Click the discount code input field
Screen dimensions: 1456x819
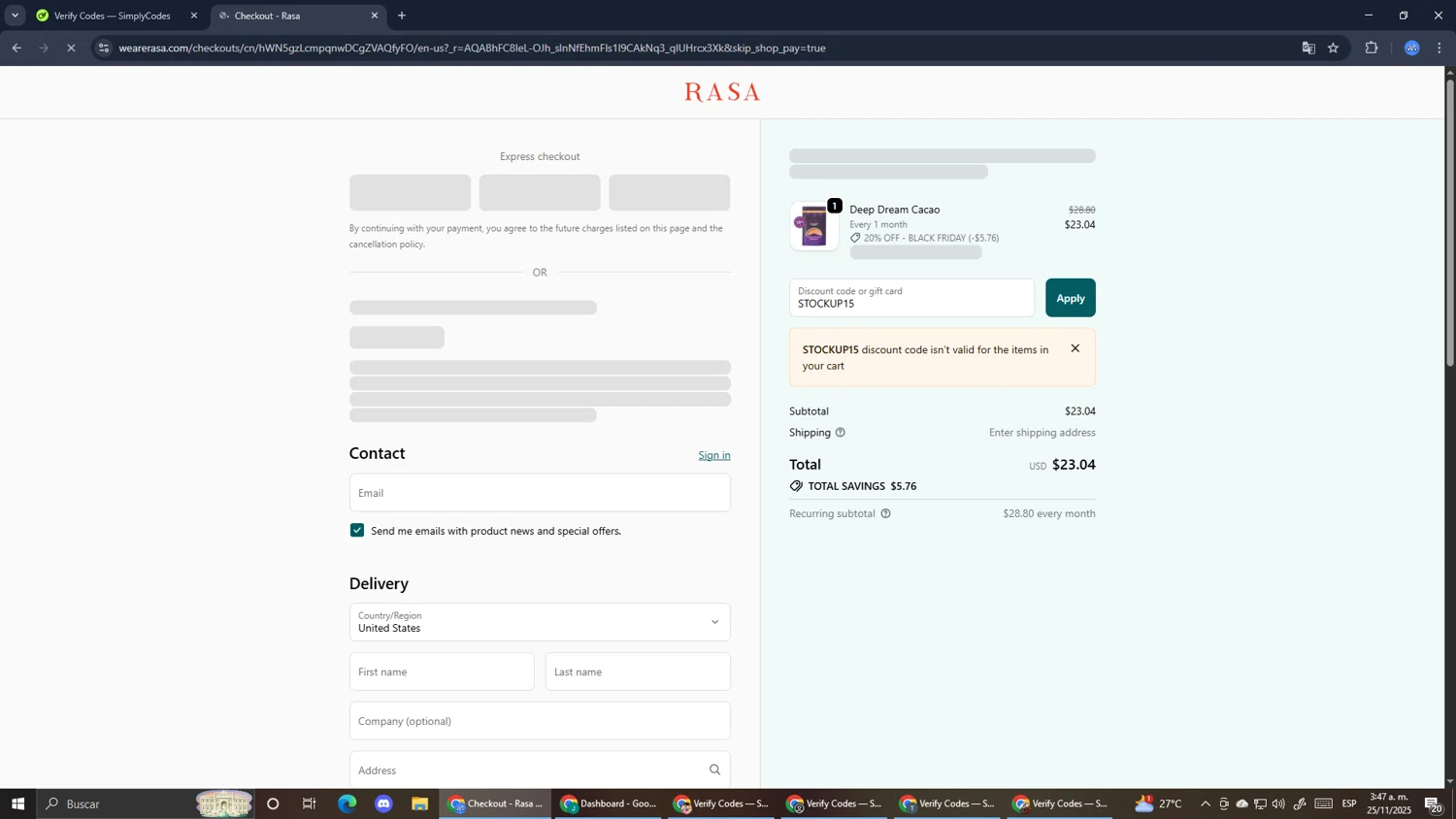pyautogui.click(x=911, y=298)
